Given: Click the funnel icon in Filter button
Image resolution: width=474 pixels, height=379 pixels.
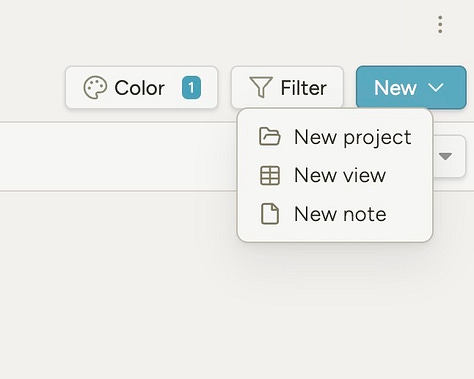Looking at the screenshot, I should (x=261, y=87).
